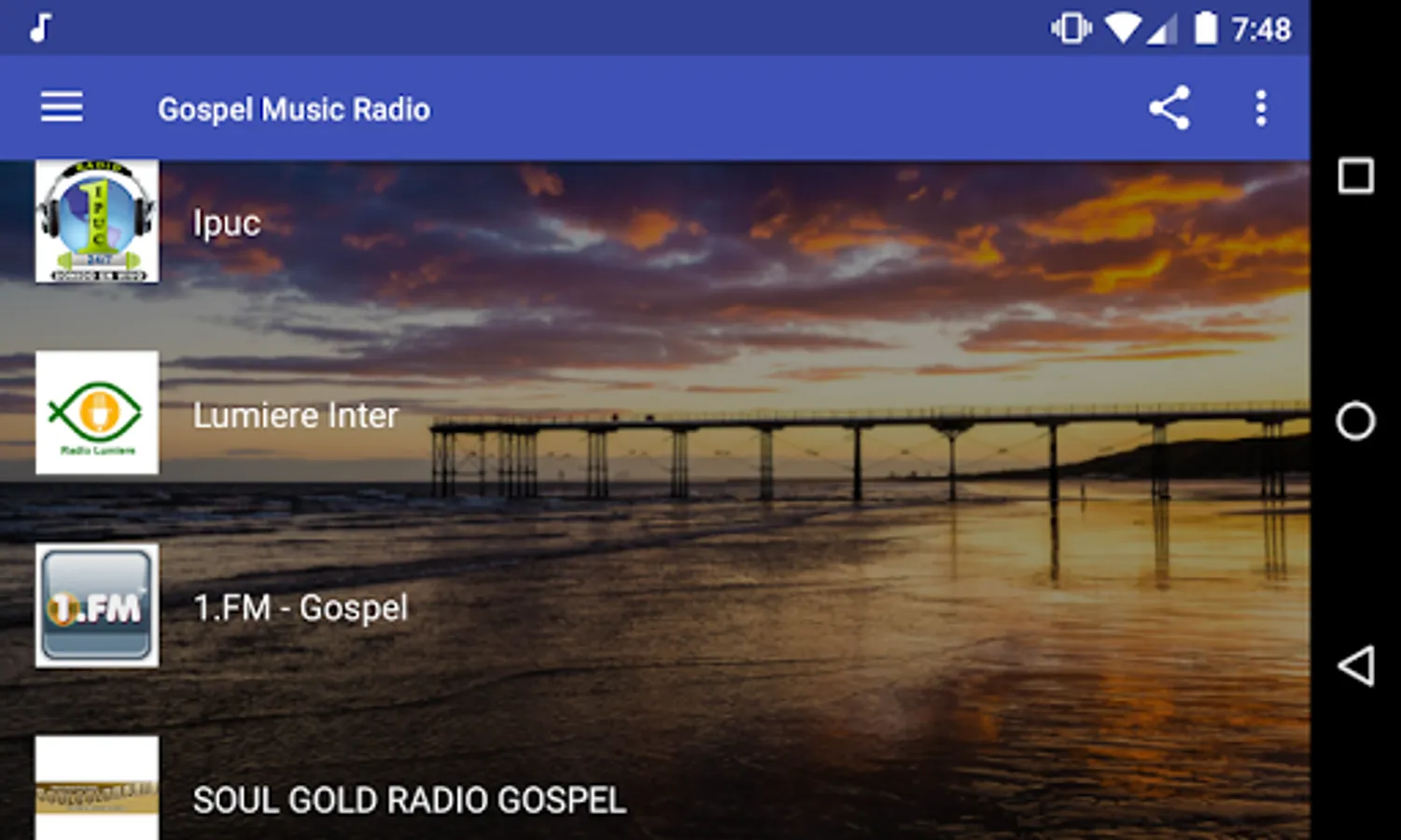Open the Ipuc radio station

(227, 224)
